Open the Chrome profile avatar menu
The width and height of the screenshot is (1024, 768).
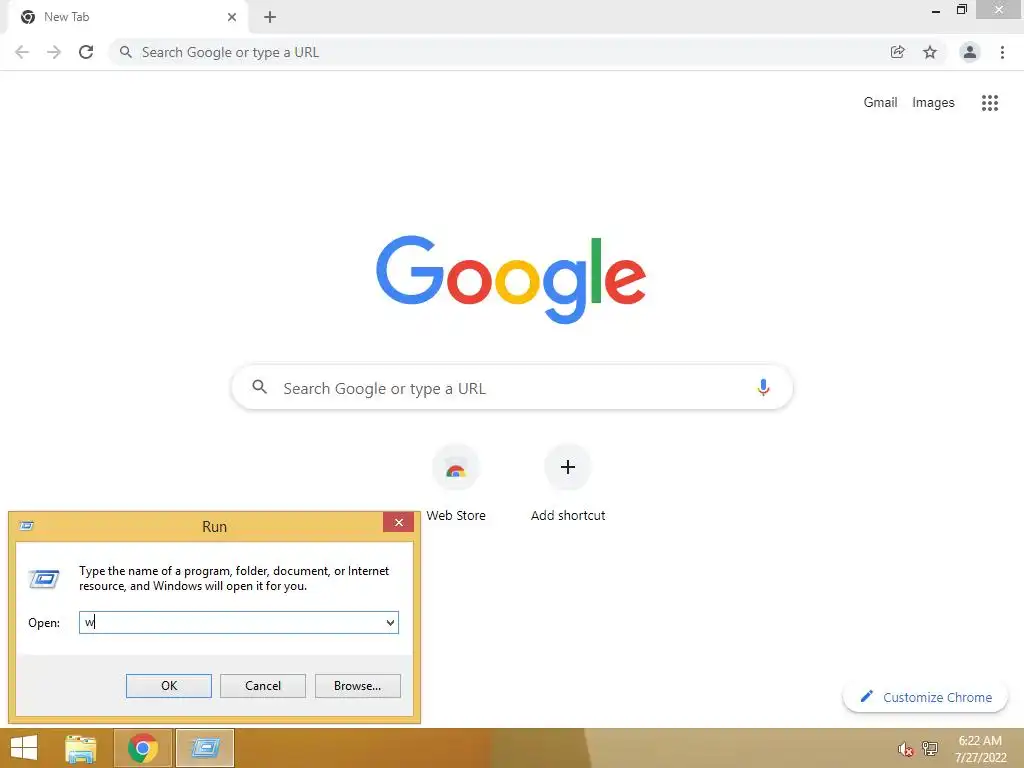point(970,52)
